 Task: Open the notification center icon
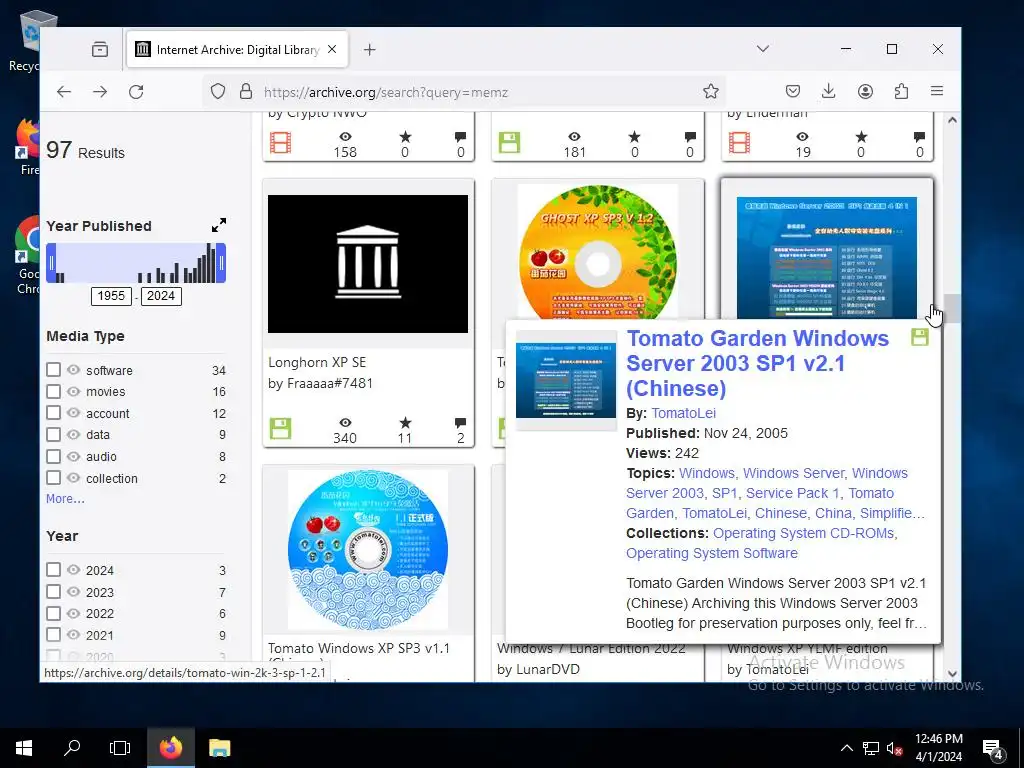(x=993, y=748)
